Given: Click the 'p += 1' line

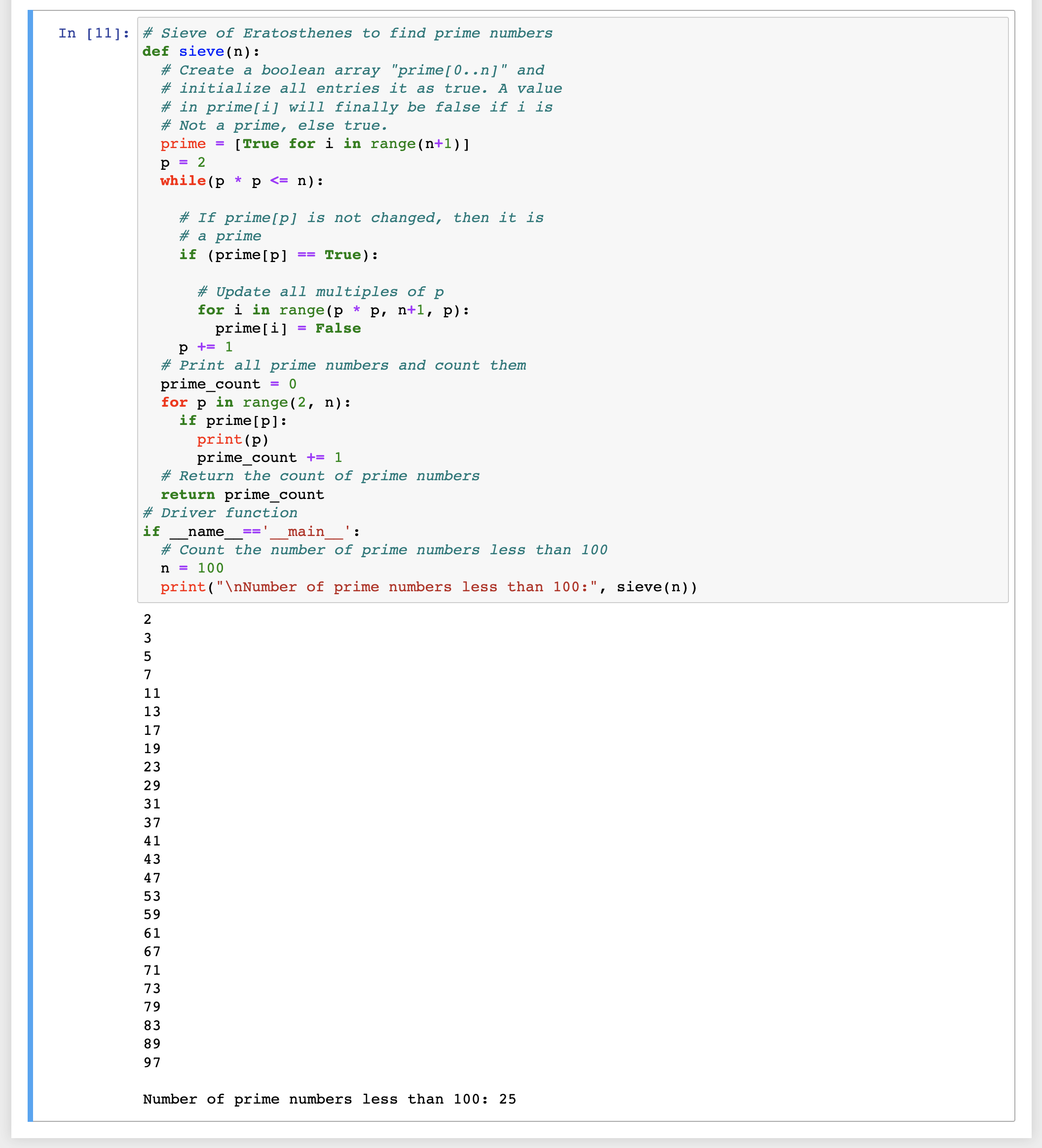Looking at the screenshot, I should (205, 347).
